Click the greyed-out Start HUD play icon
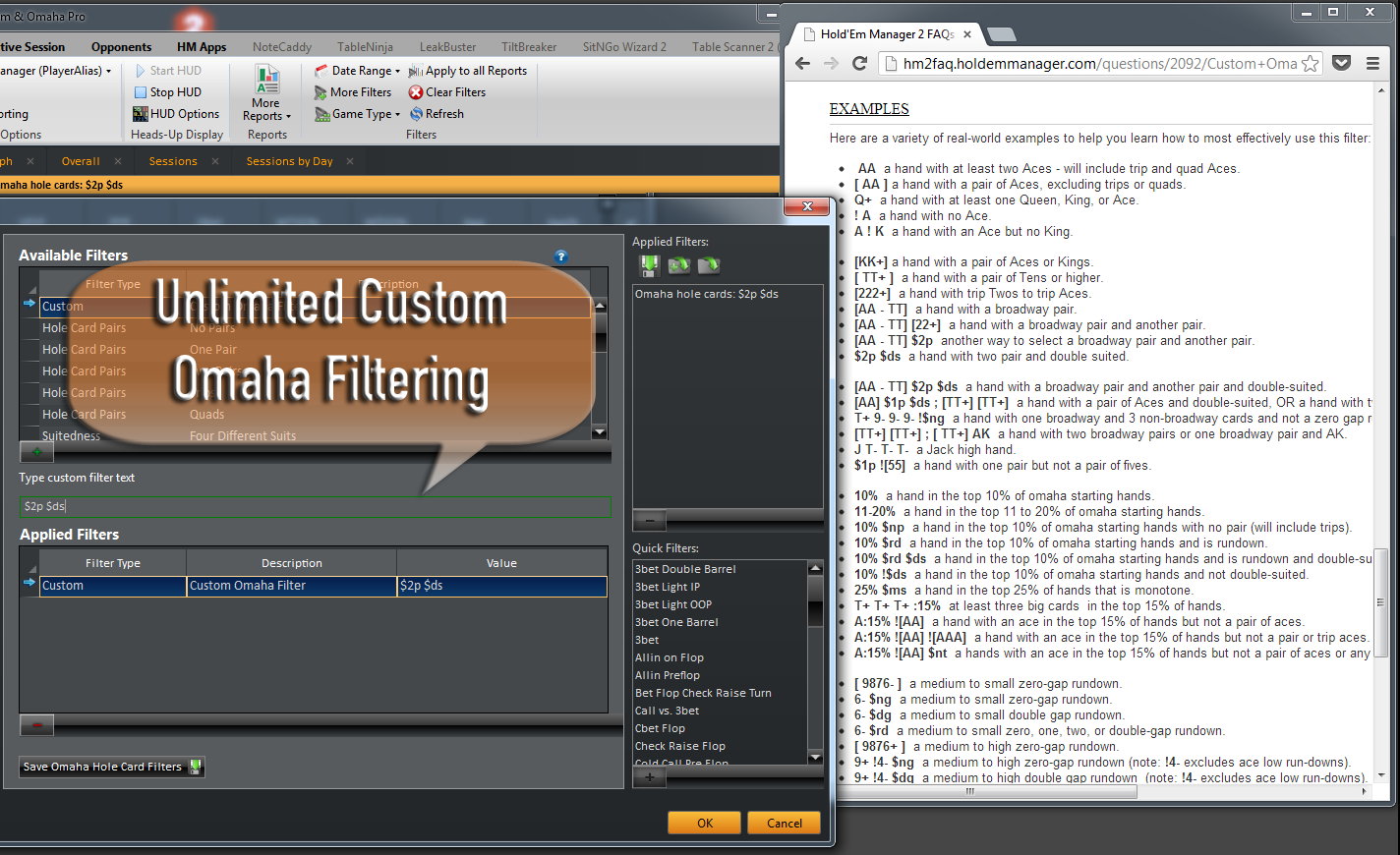The image size is (1400, 855). click(141, 71)
